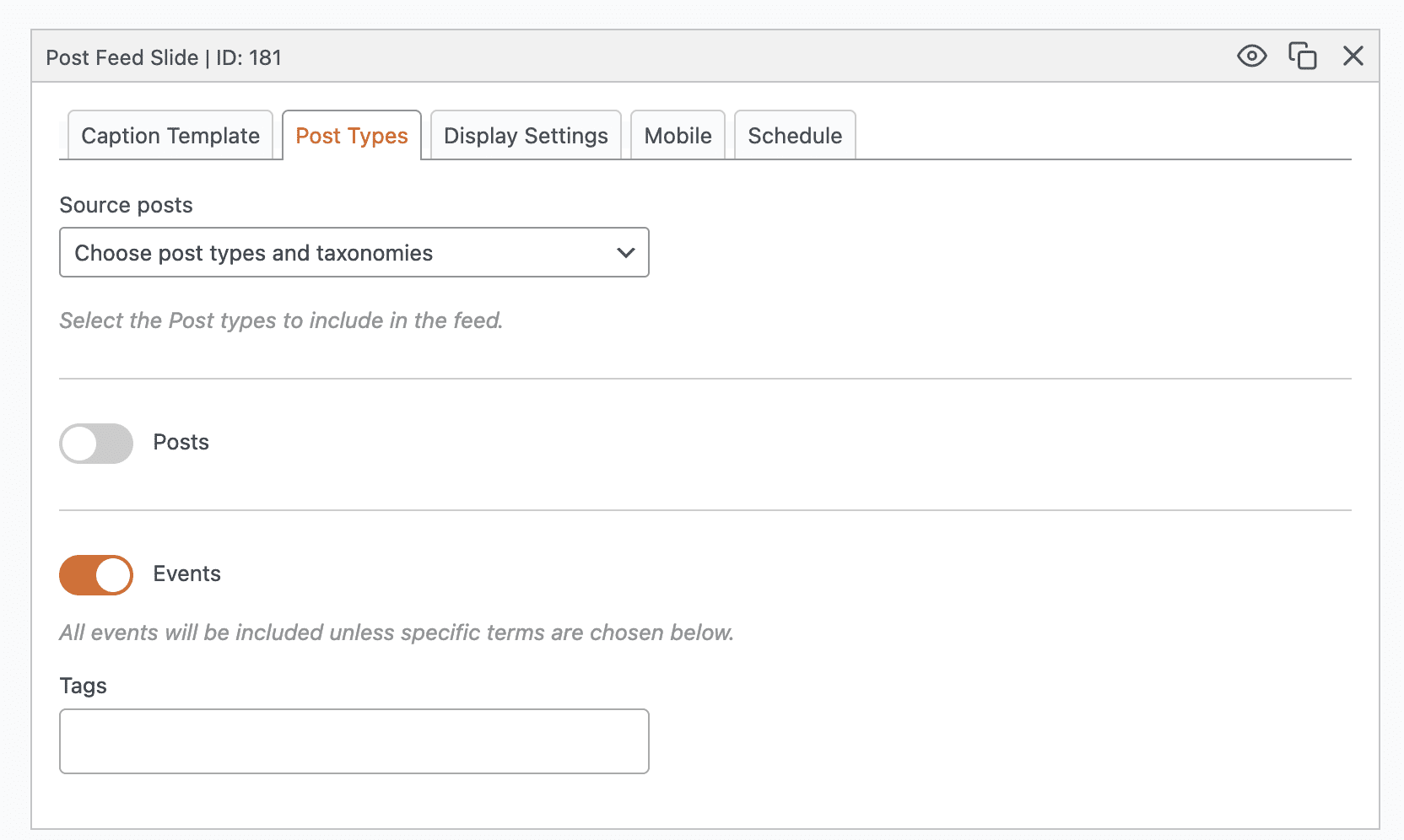Preview the slide using the eye icon
1404x840 pixels.
click(x=1251, y=57)
